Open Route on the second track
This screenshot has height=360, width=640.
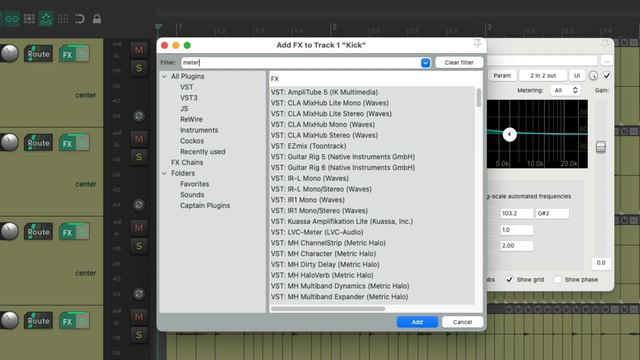(x=38, y=143)
